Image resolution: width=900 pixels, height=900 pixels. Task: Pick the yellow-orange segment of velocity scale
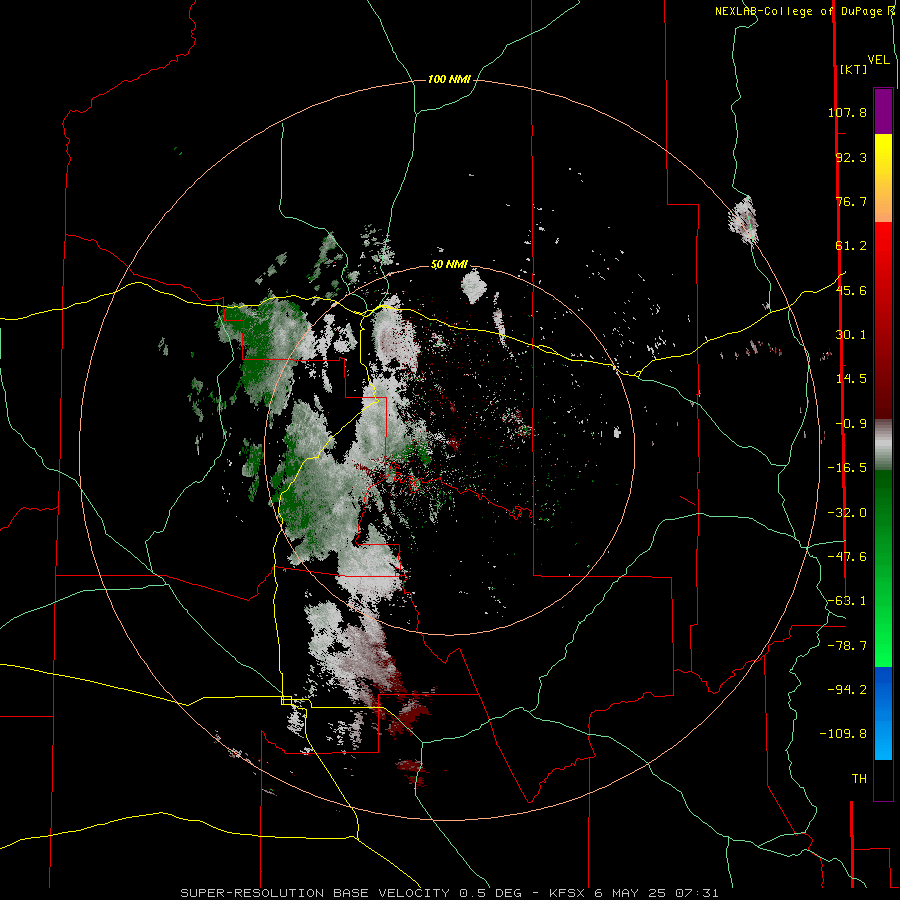pos(883,178)
